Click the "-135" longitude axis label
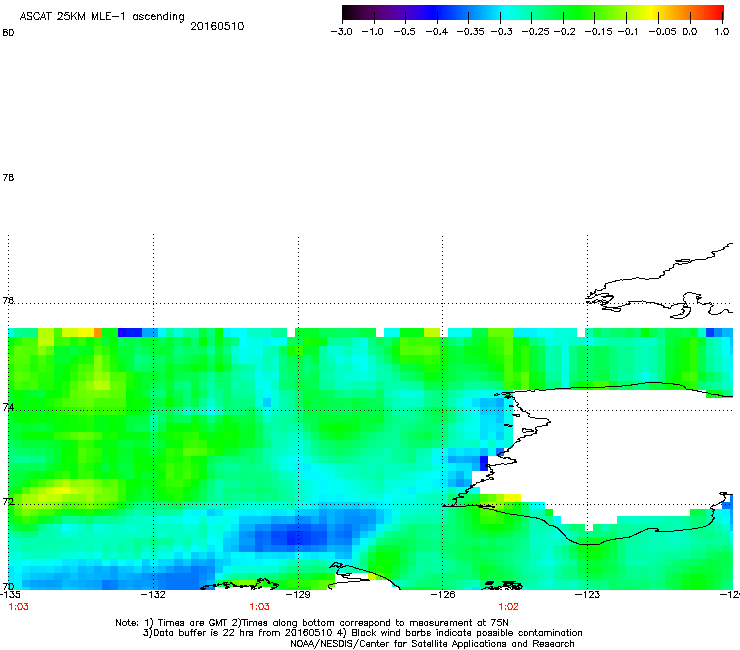 point(10,595)
